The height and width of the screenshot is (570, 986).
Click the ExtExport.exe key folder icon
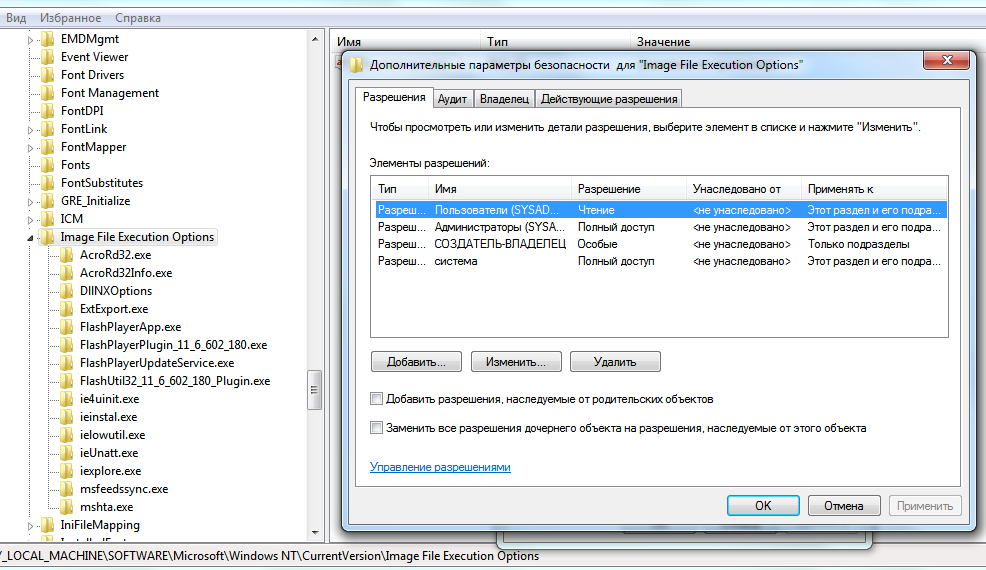67,309
